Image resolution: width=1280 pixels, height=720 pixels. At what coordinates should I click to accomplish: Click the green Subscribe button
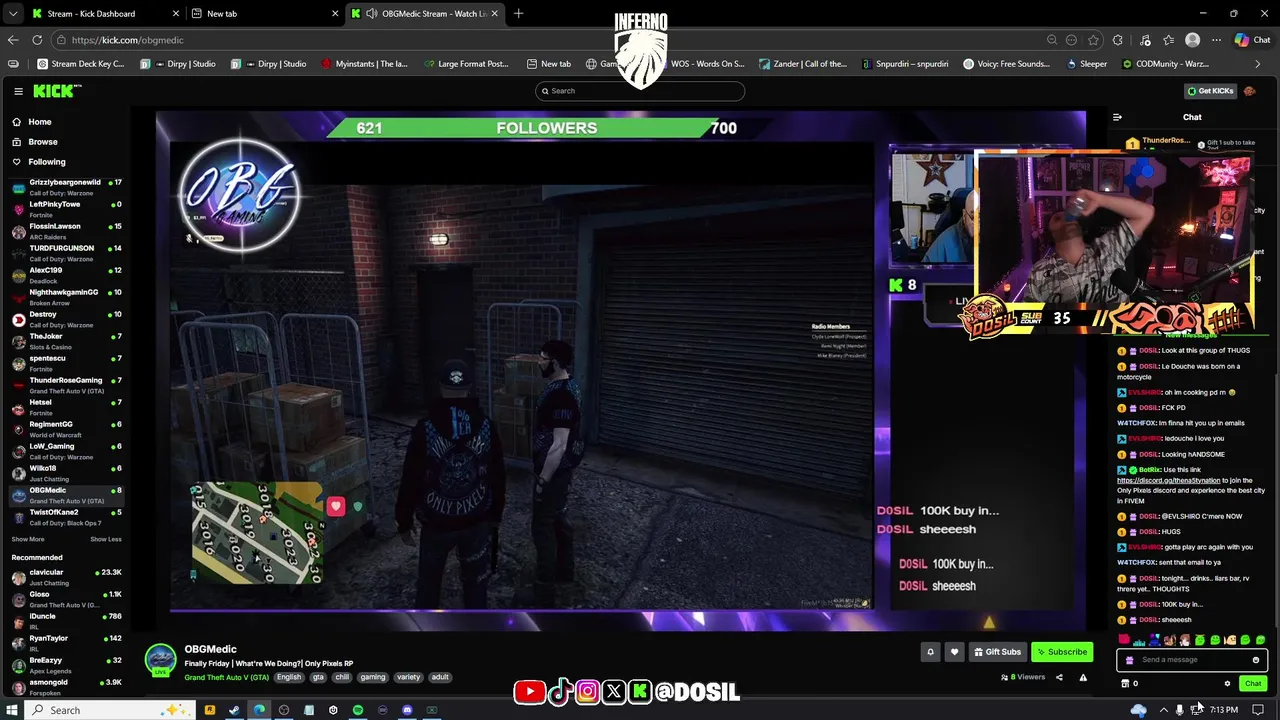coord(1062,652)
